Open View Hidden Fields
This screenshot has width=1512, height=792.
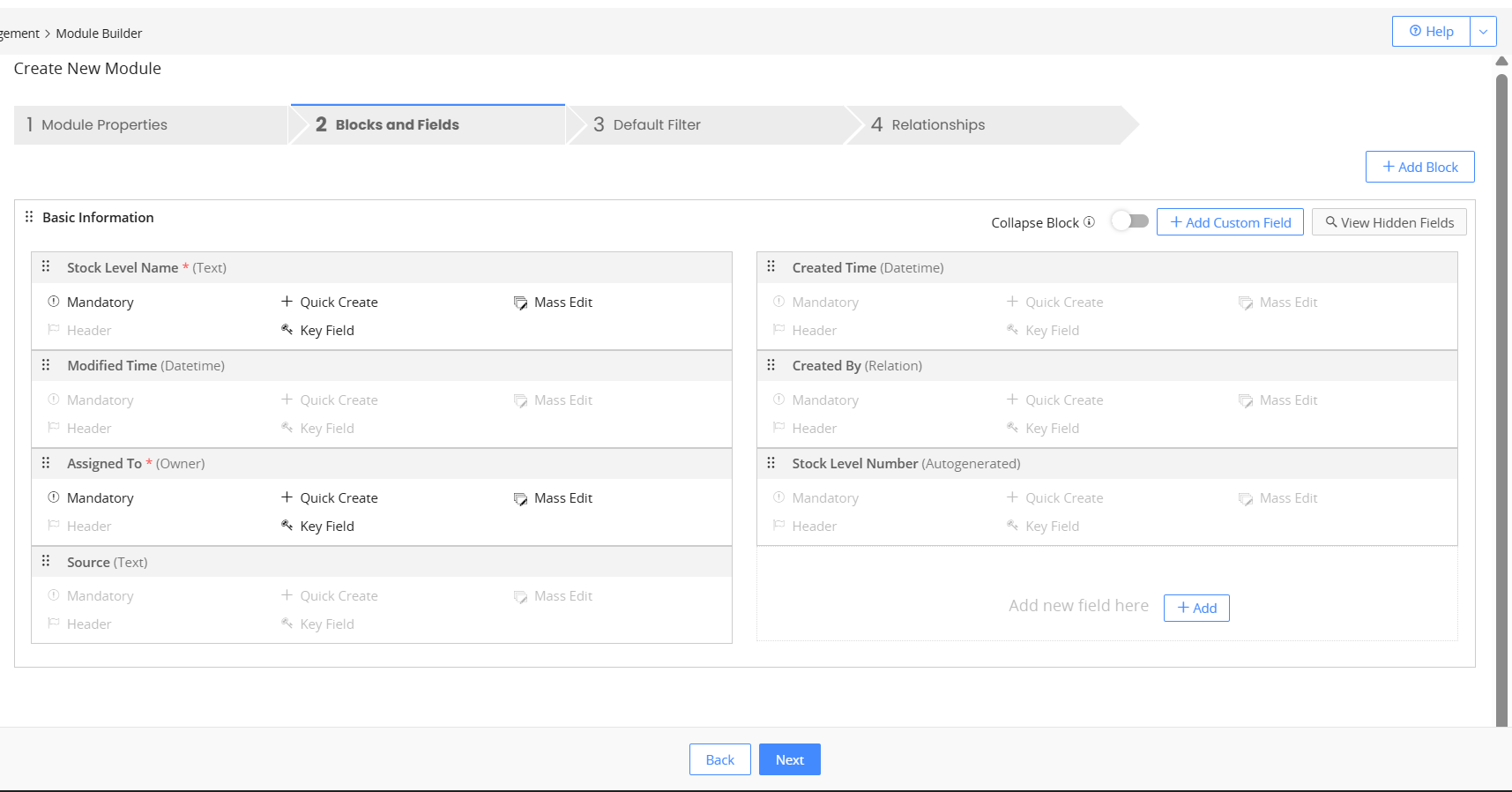click(1389, 222)
